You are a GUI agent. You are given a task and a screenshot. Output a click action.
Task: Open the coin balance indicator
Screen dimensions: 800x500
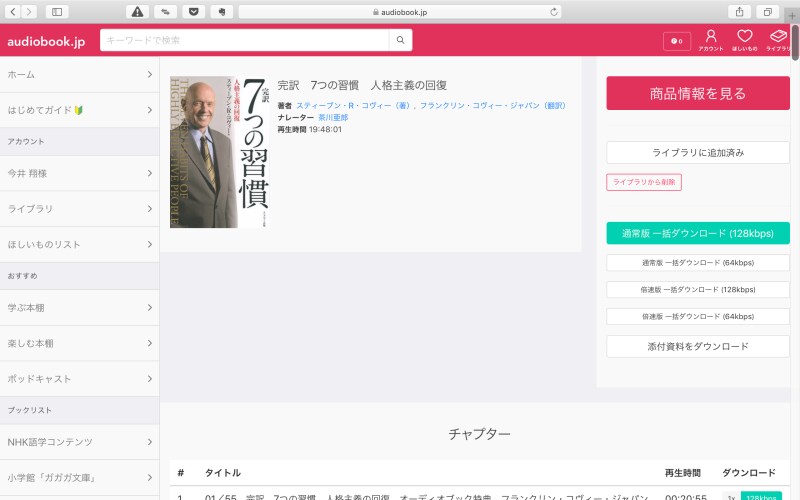[677, 41]
